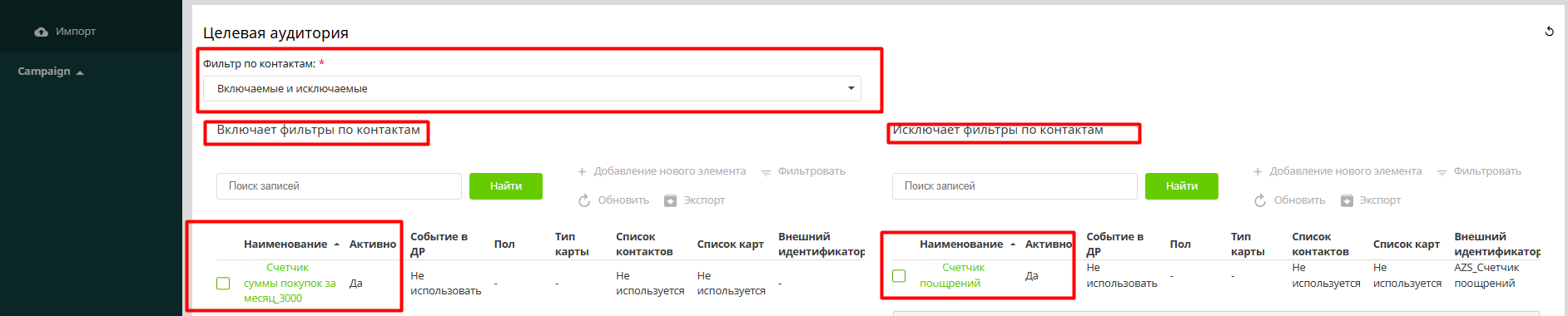Viewport: 1568px width, 316px height.
Task: Click Обновить in the include filters panel
Action: [x=623, y=200]
